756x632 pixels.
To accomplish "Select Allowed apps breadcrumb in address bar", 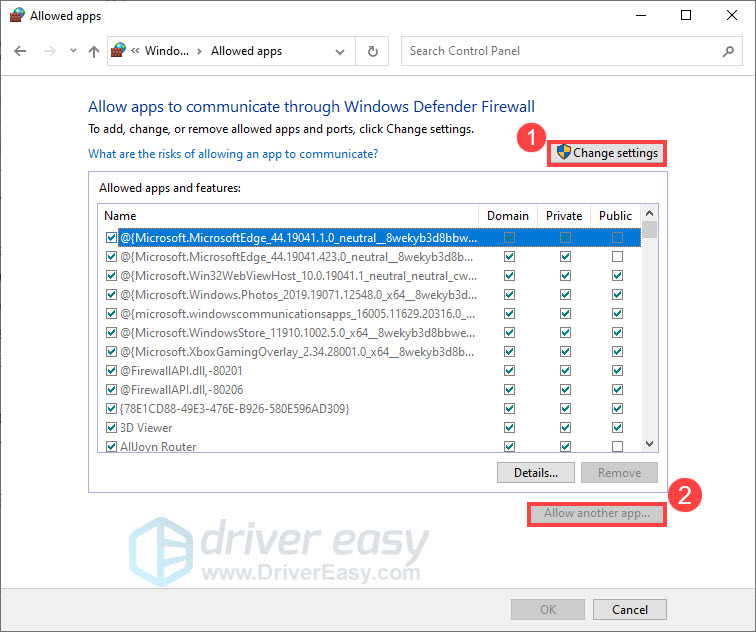I will point(246,51).
